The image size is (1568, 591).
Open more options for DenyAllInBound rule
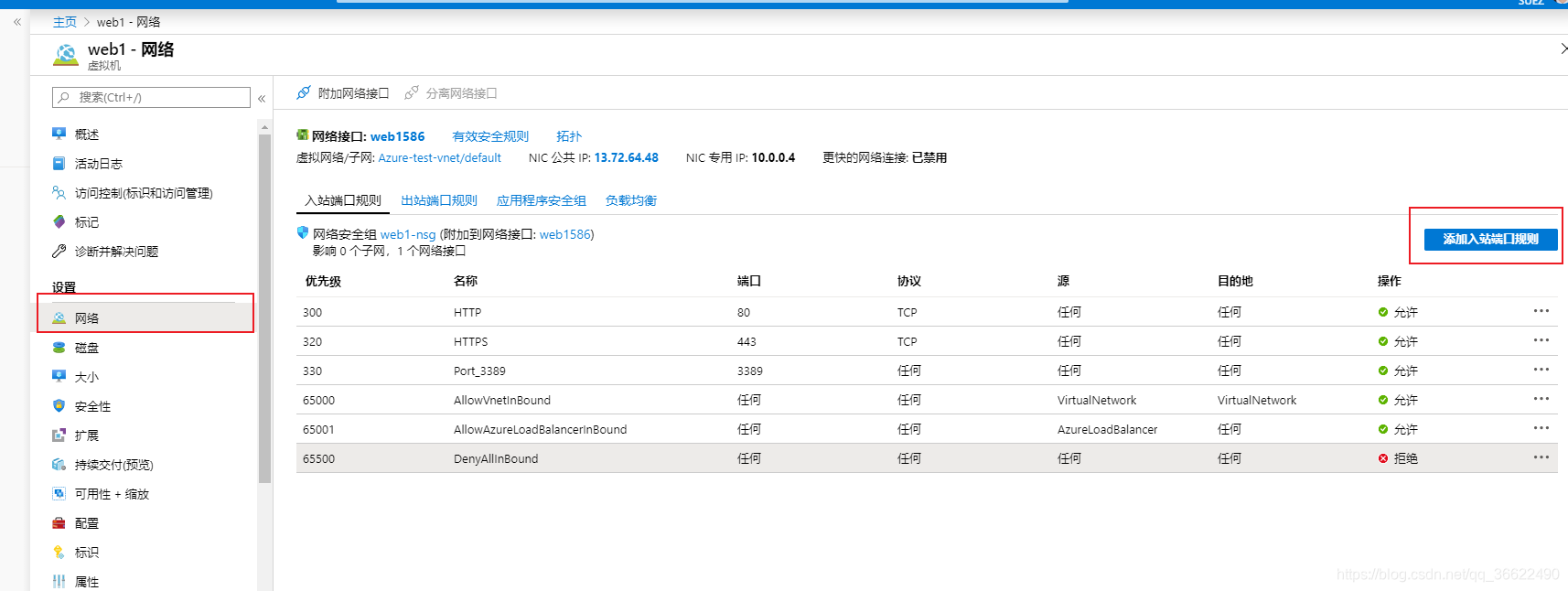click(1541, 457)
